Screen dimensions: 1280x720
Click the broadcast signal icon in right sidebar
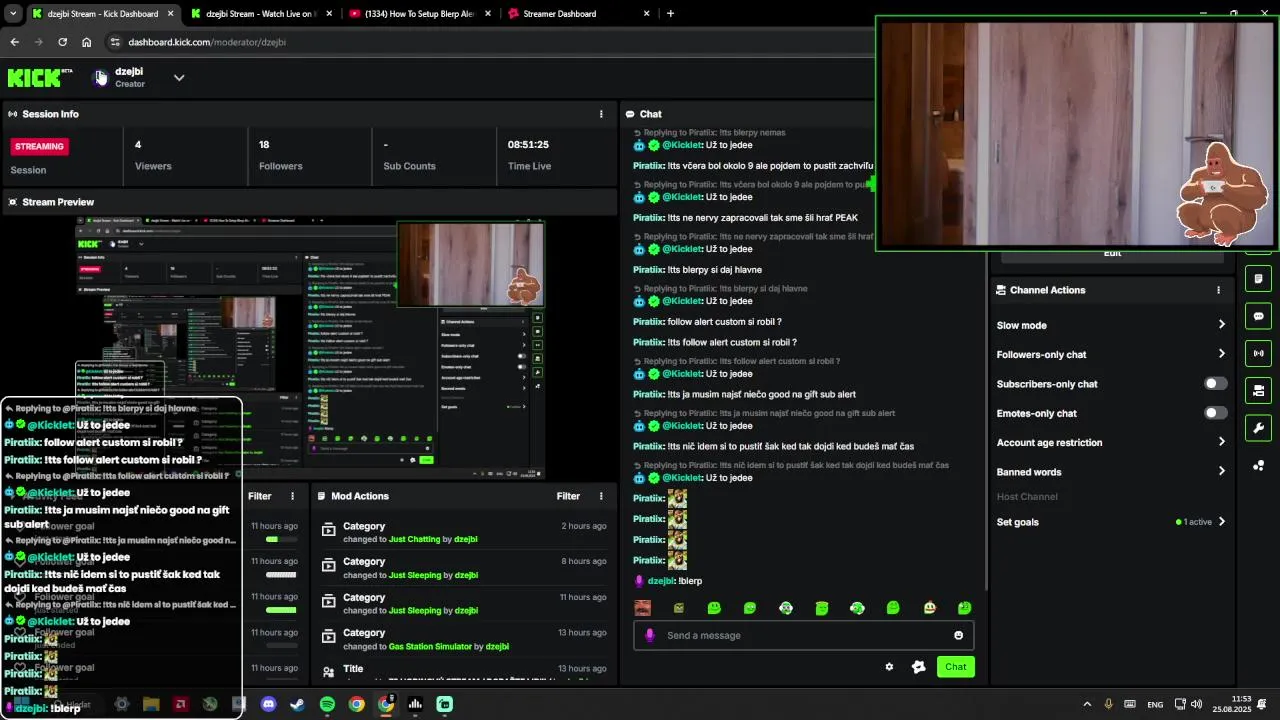pos(1258,353)
